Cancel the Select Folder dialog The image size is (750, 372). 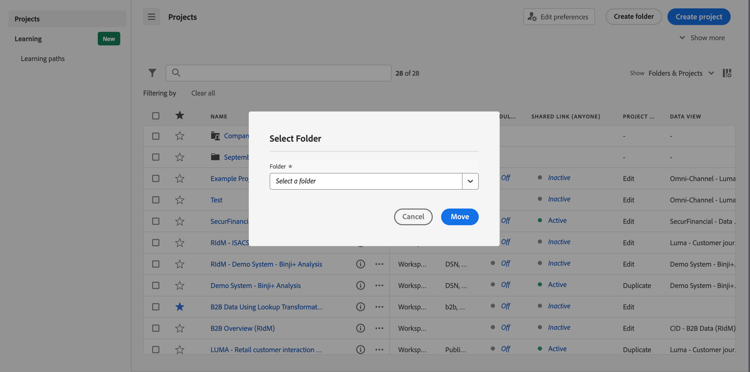click(413, 217)
